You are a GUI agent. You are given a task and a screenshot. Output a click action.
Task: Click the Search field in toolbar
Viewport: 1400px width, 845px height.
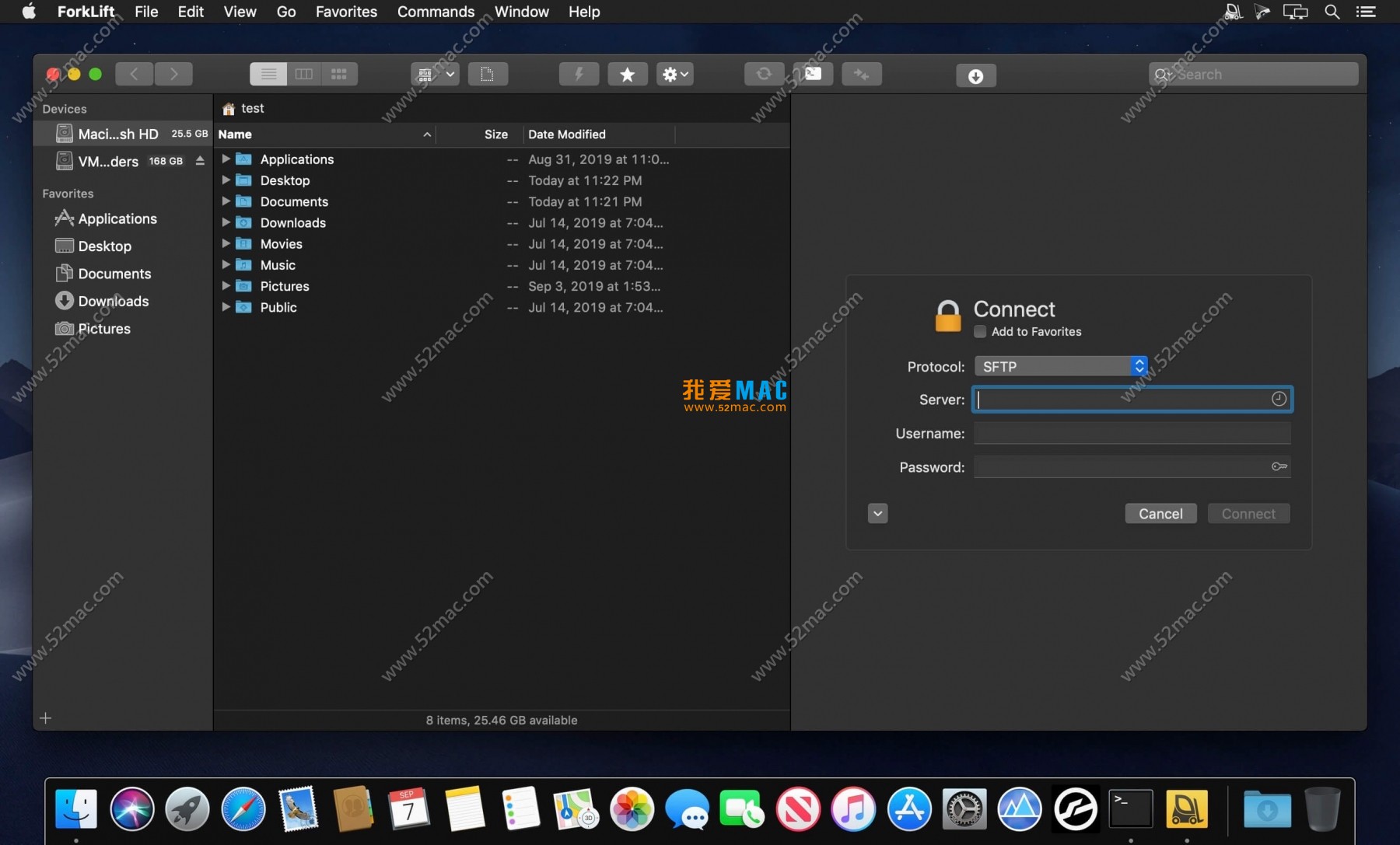(x=1253, y=75)
